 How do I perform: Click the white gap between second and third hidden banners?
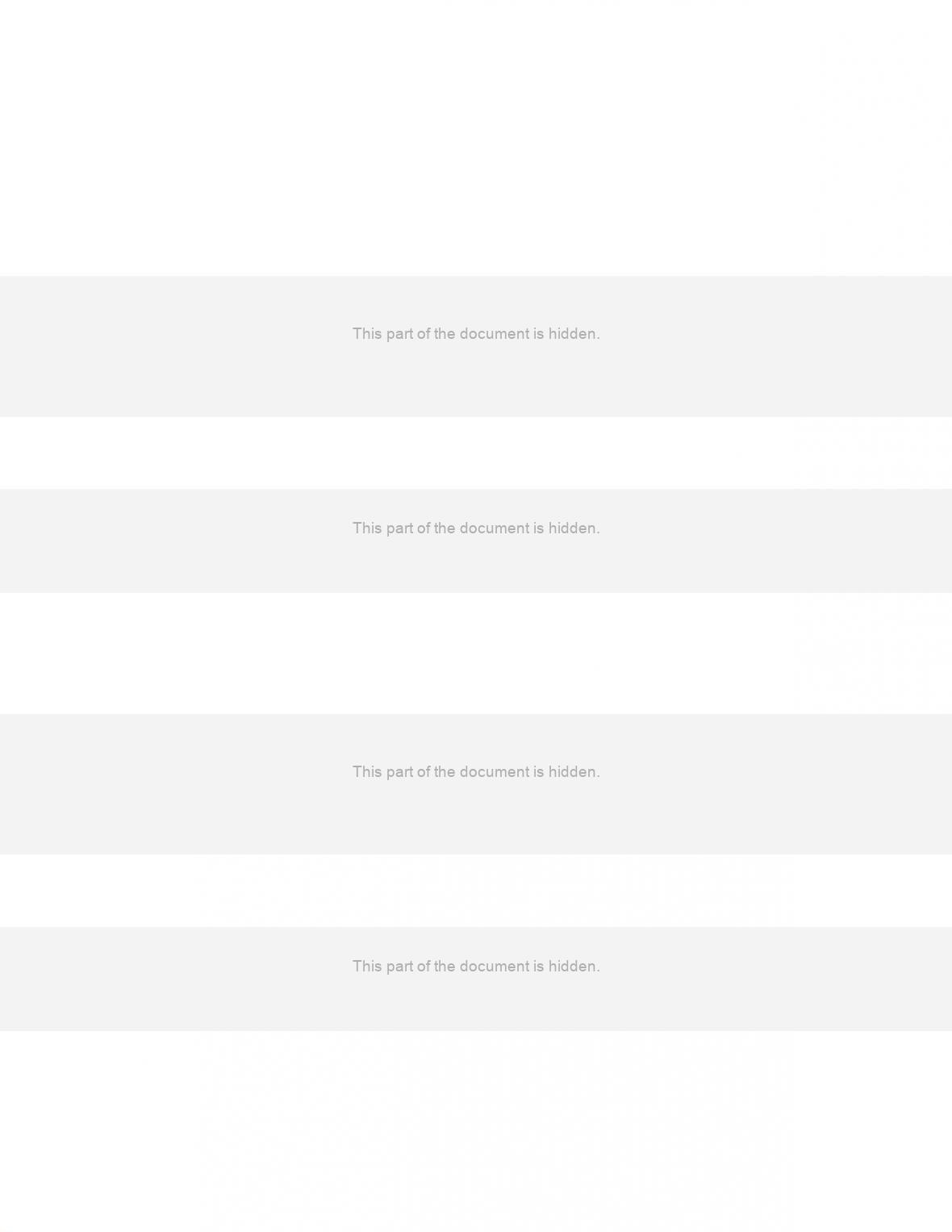click(x=476, y=654)
